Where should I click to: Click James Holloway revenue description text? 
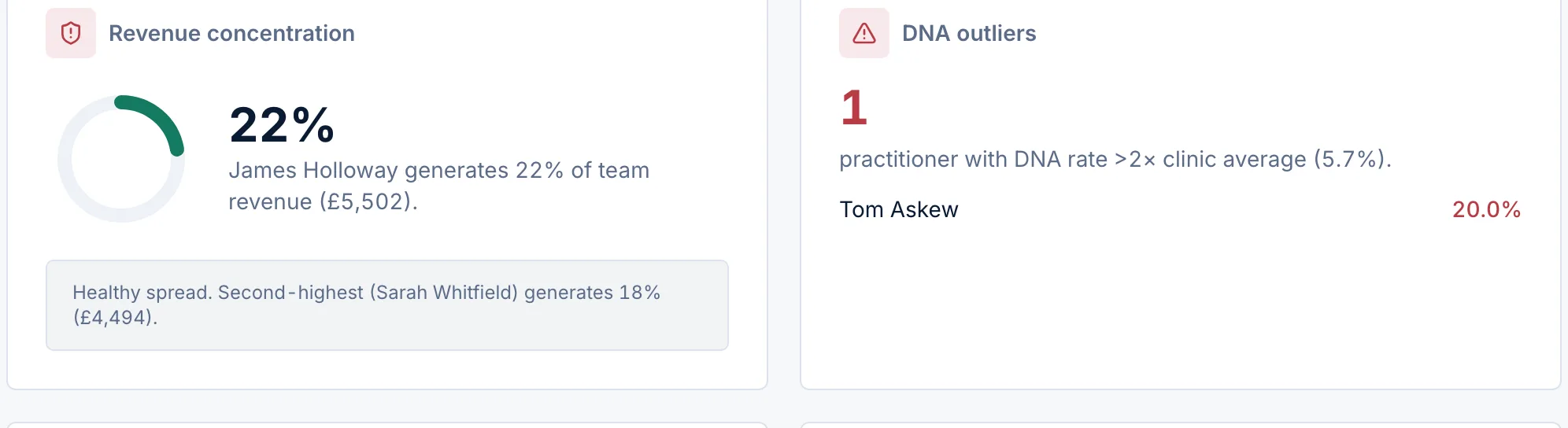tap(439, 186)
